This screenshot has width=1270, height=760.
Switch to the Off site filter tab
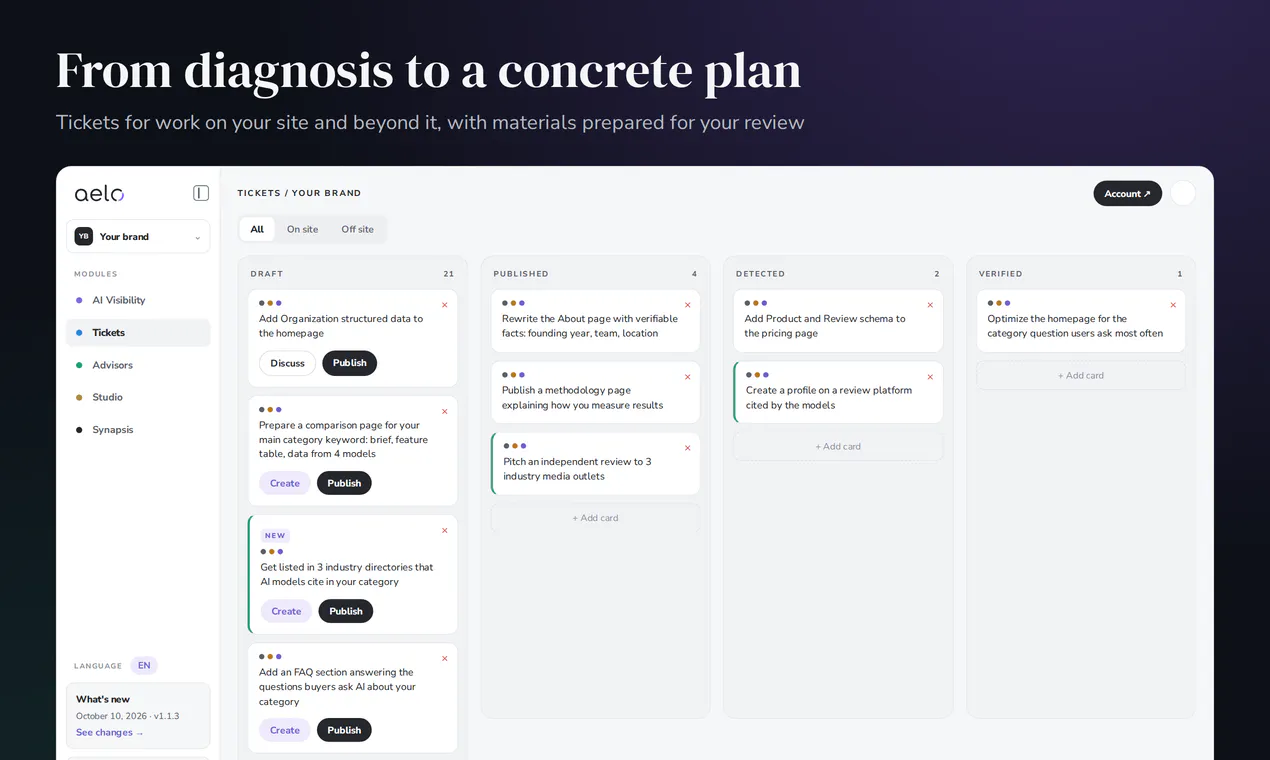tap(357, 229)
